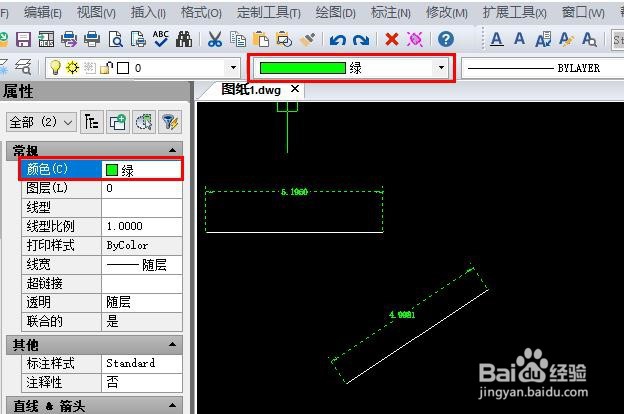This screenshot has height=414, width=624.
Task: Open the layer dropdown showing 0
Action: (x=234, y=68)
